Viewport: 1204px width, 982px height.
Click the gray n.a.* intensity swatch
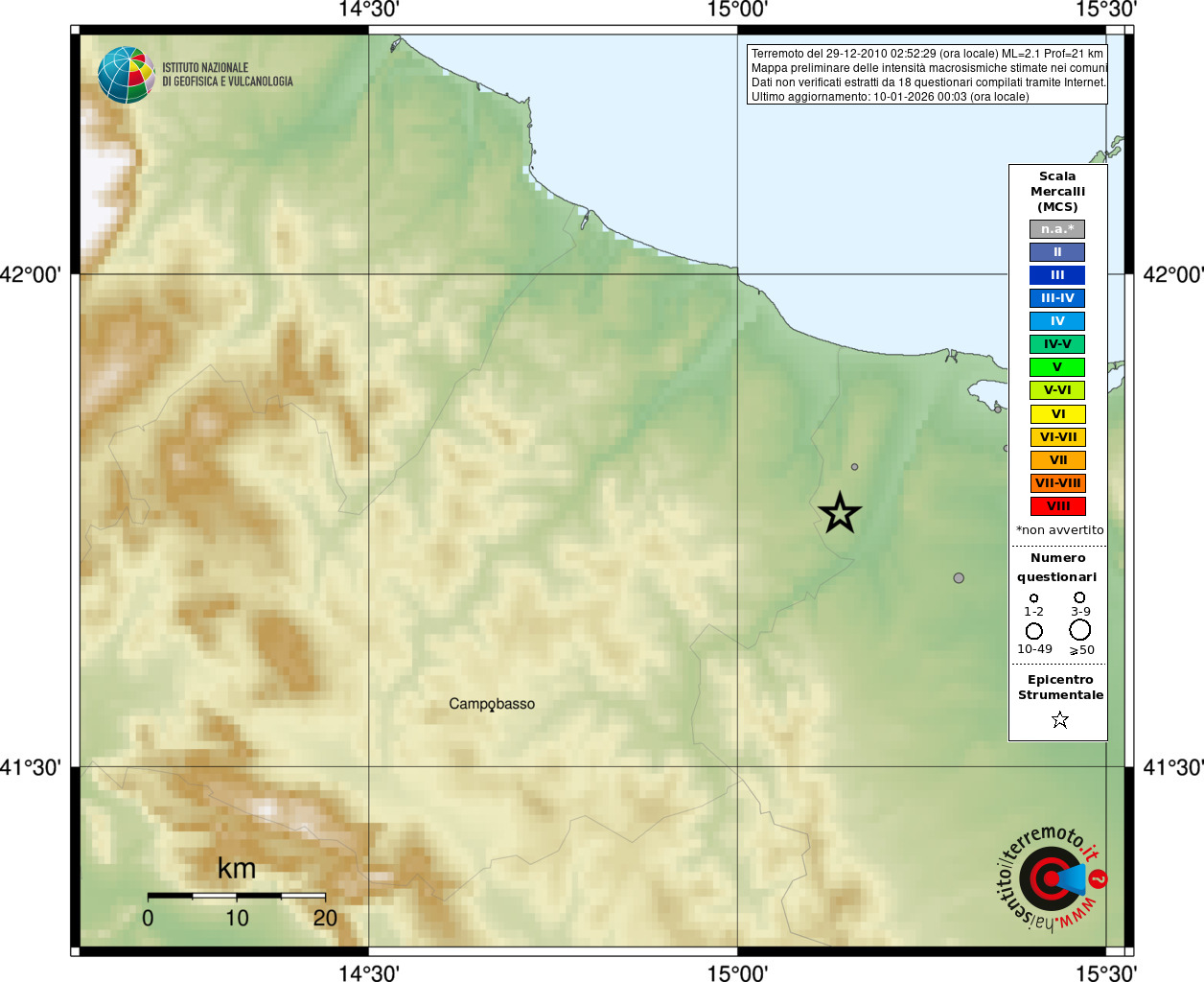1057,229
